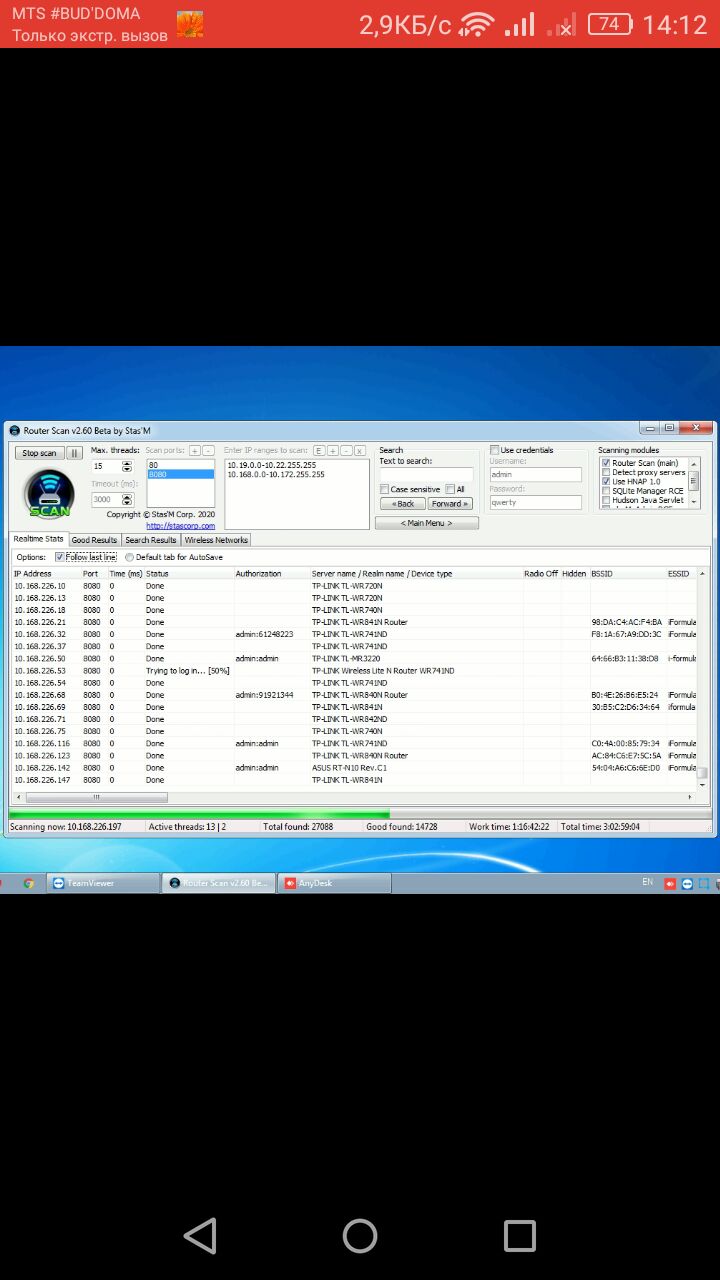Enable SQLite Manager RCE module
The height and width of the screenshot is (1280, 720).
[x=606, y=491]
